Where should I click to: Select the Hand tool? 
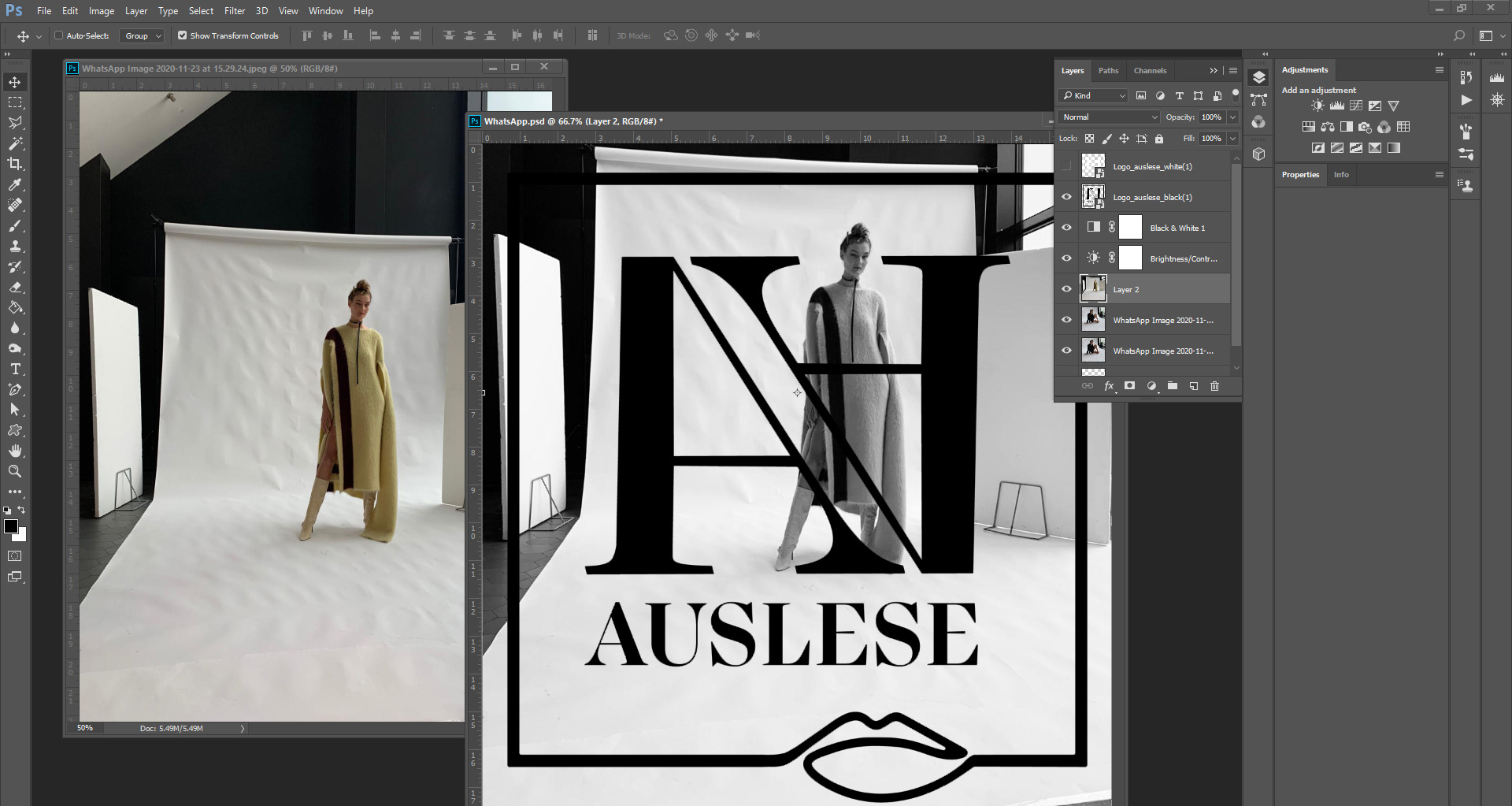(x=15, y=451)
